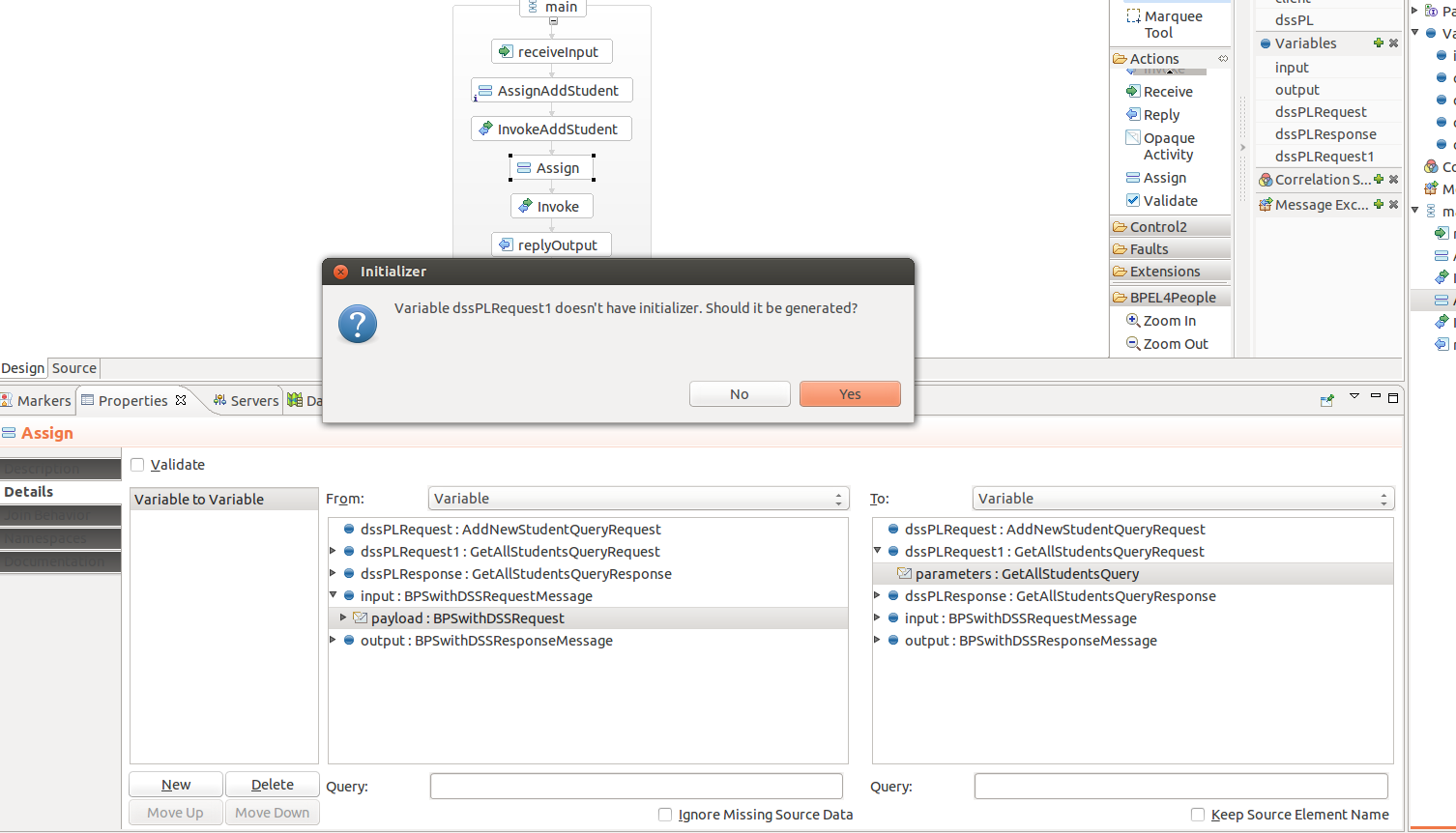
Task: Expand input in the To tree
Action: point(878,618)
